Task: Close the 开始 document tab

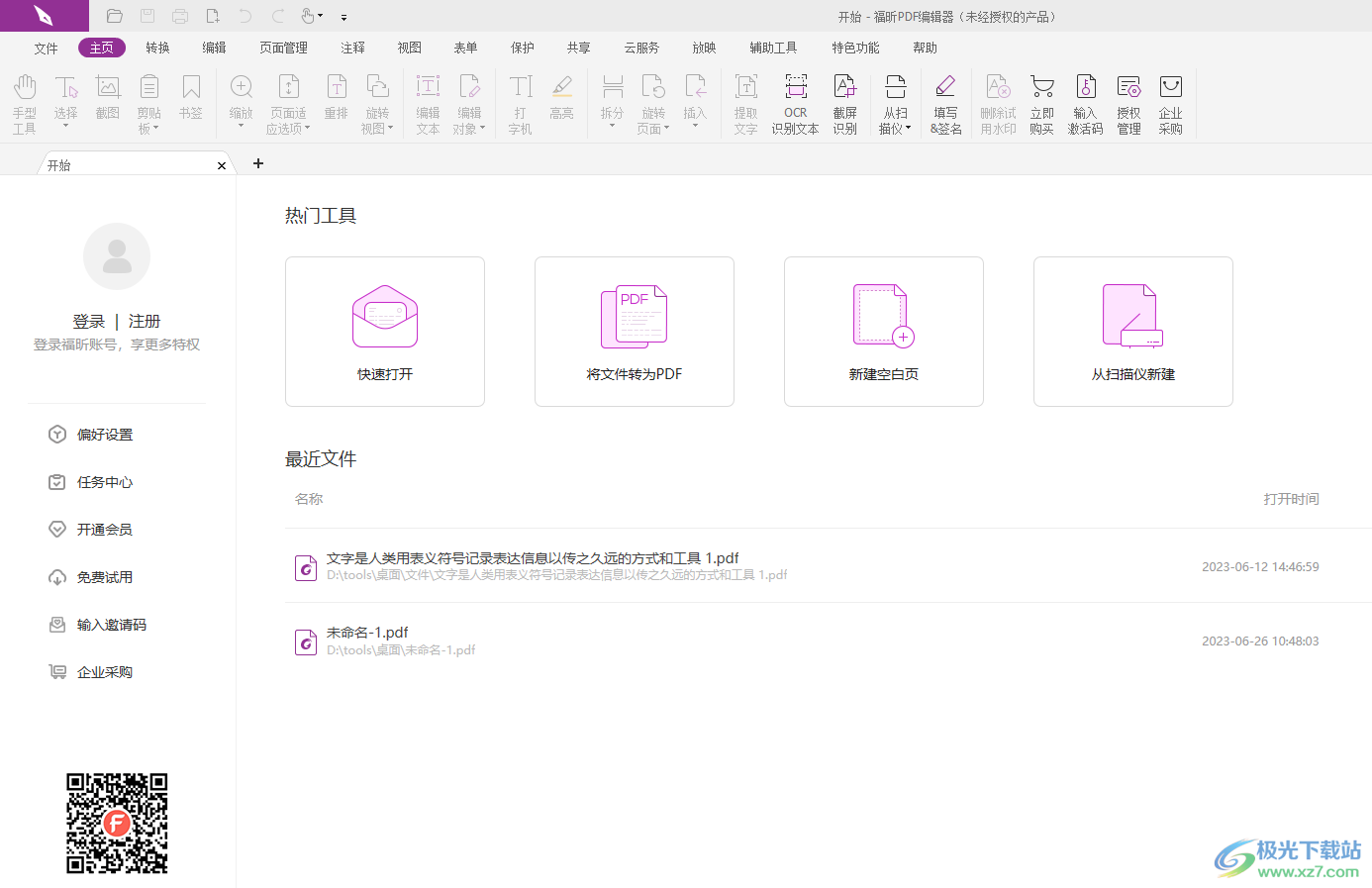Action: 222,165
